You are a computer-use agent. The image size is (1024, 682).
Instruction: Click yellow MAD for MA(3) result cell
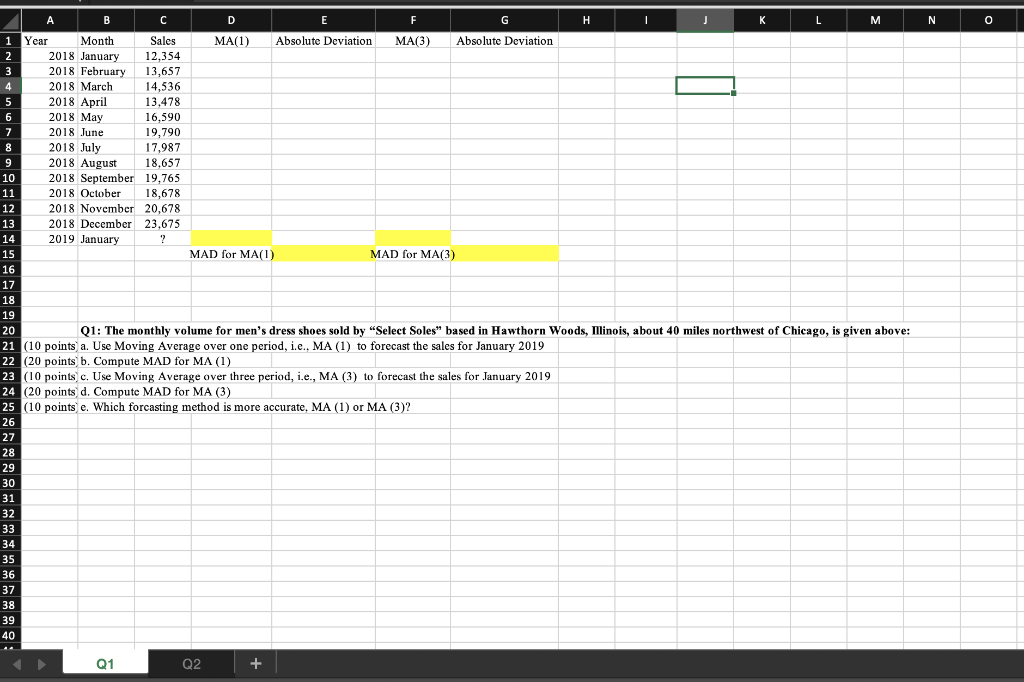click(x=504, y=253)
